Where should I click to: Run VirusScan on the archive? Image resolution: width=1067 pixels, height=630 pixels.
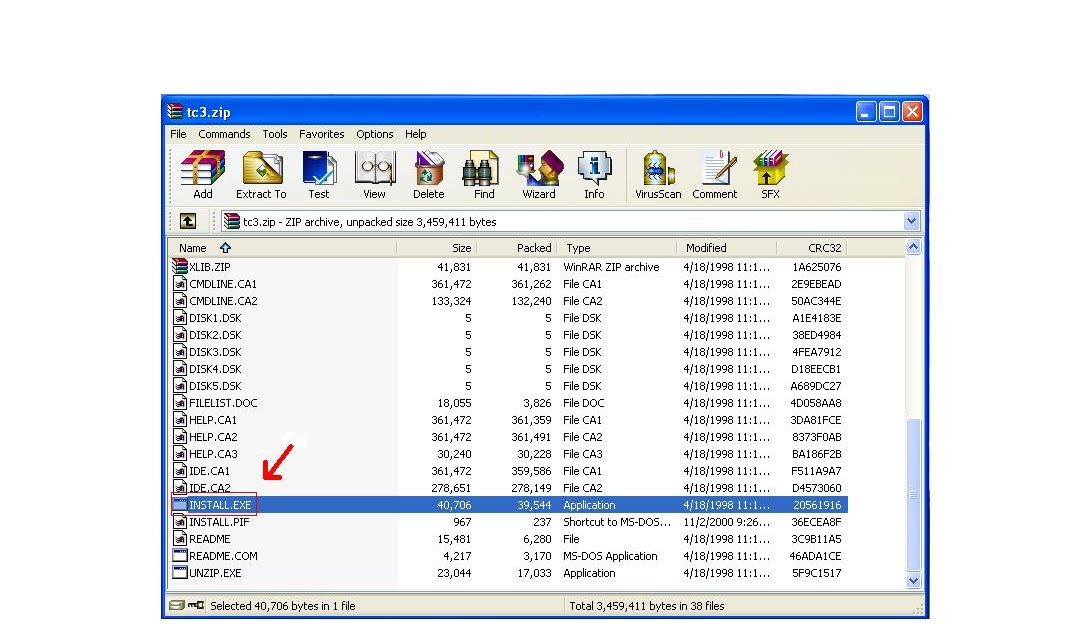[658, 175]
